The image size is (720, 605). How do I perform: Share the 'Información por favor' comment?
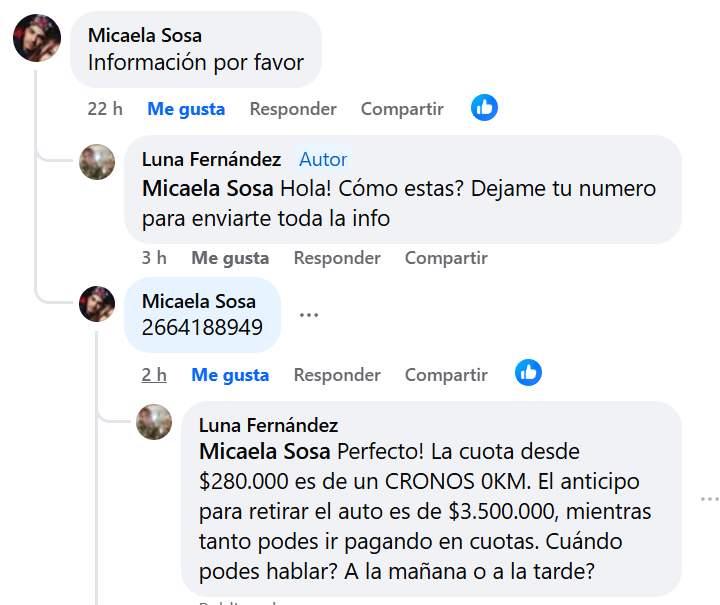(x=402, y=109)
